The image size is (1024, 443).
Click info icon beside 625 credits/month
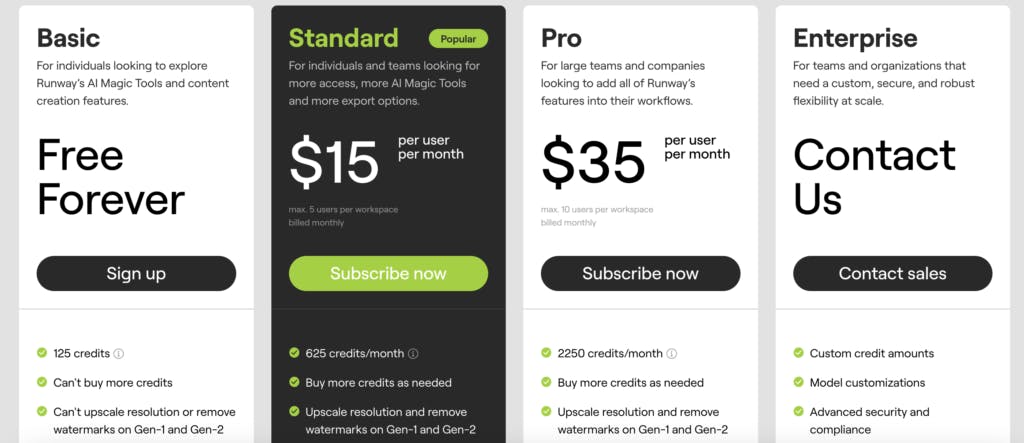pyautogui.click(x=413, y=353)
